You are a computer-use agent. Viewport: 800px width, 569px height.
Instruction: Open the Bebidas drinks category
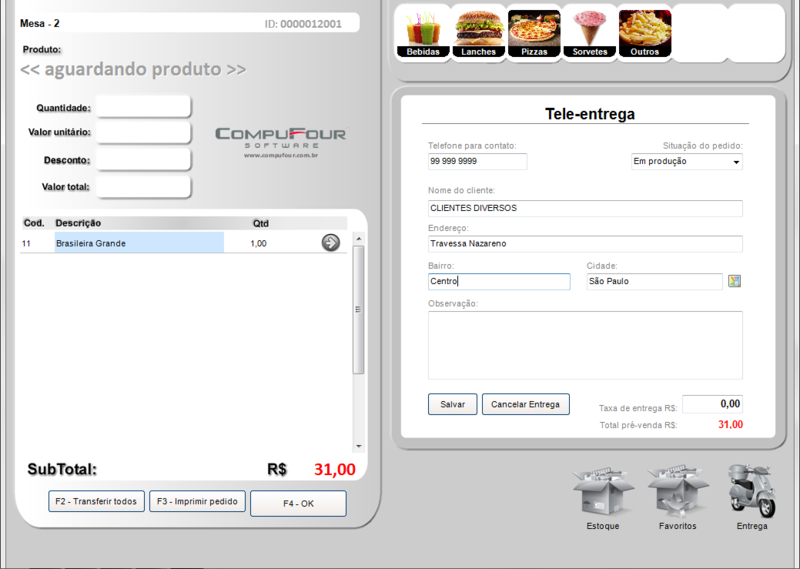423,32
